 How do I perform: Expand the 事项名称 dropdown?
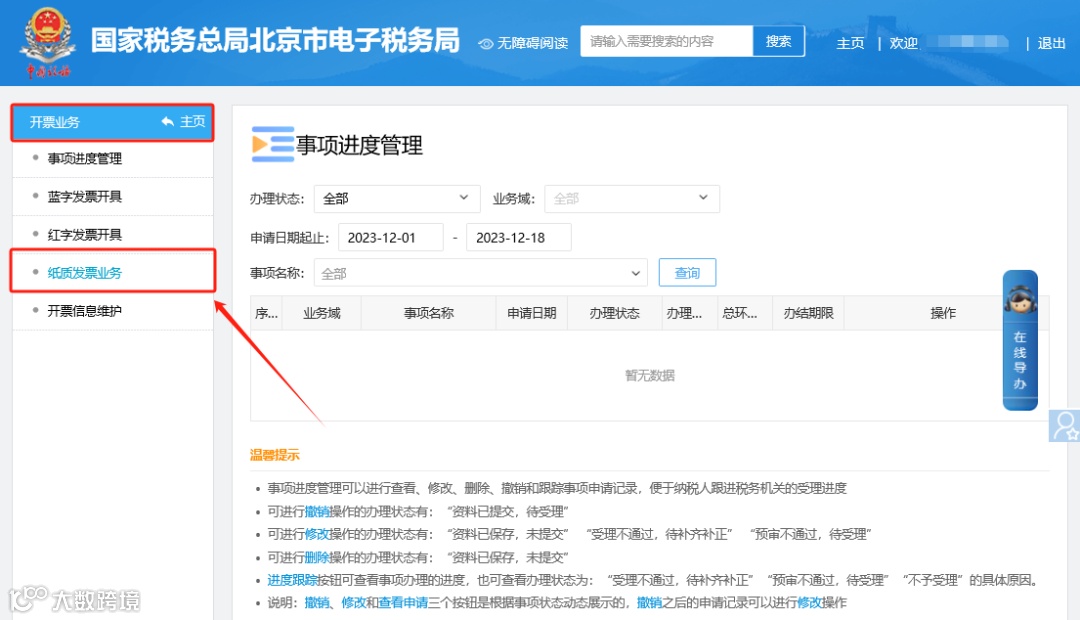(481, 273)
